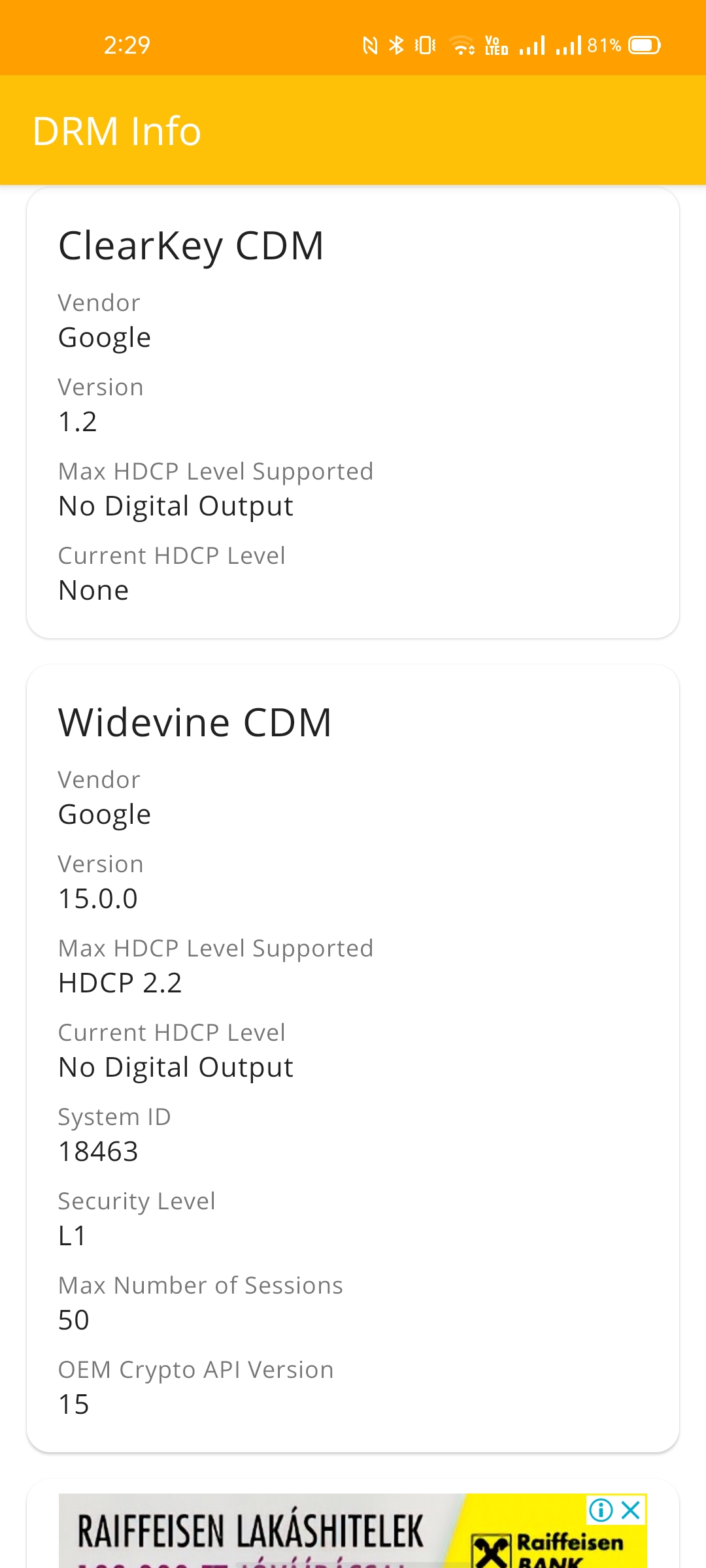Screen dimensions: 706x1568
Task: Tap the Bluetooth status icon
Action: 396,45
